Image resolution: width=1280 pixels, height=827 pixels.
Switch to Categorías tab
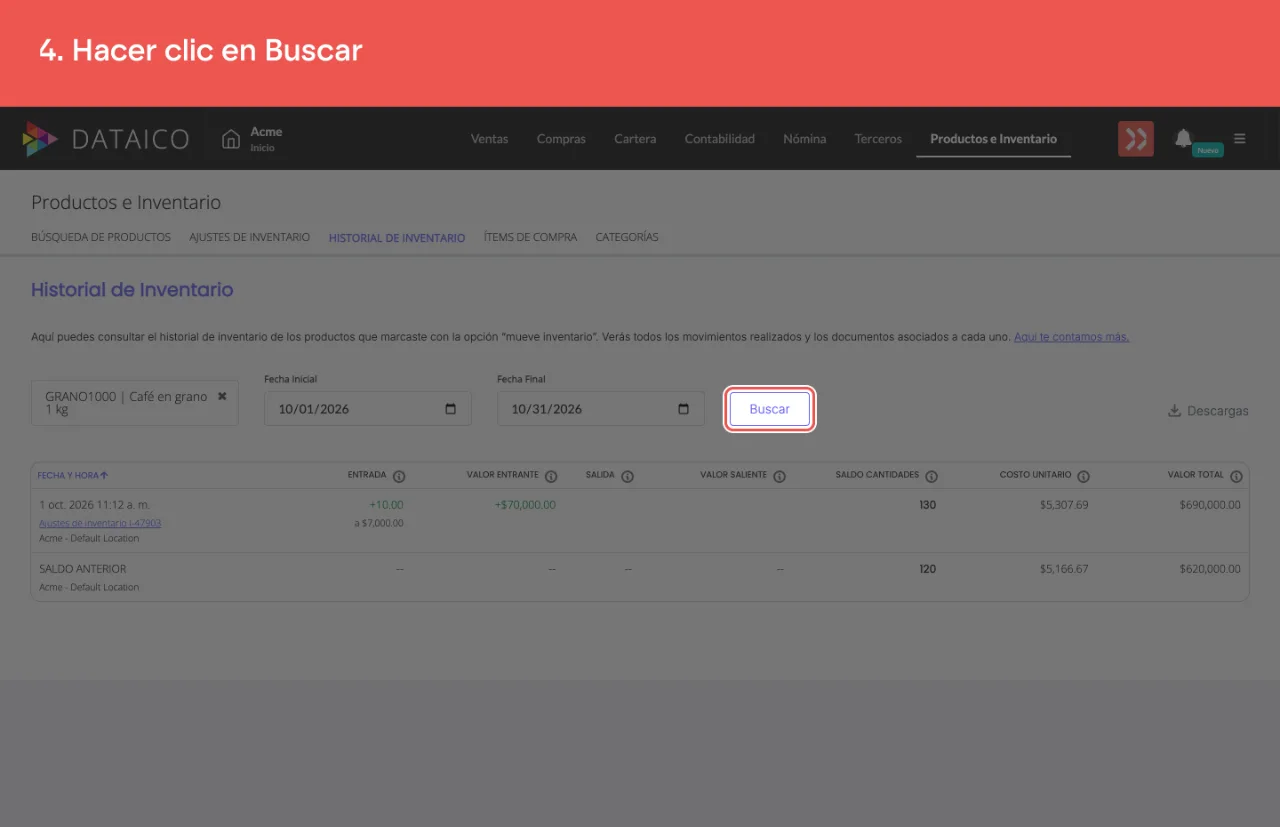click(627, 237)
